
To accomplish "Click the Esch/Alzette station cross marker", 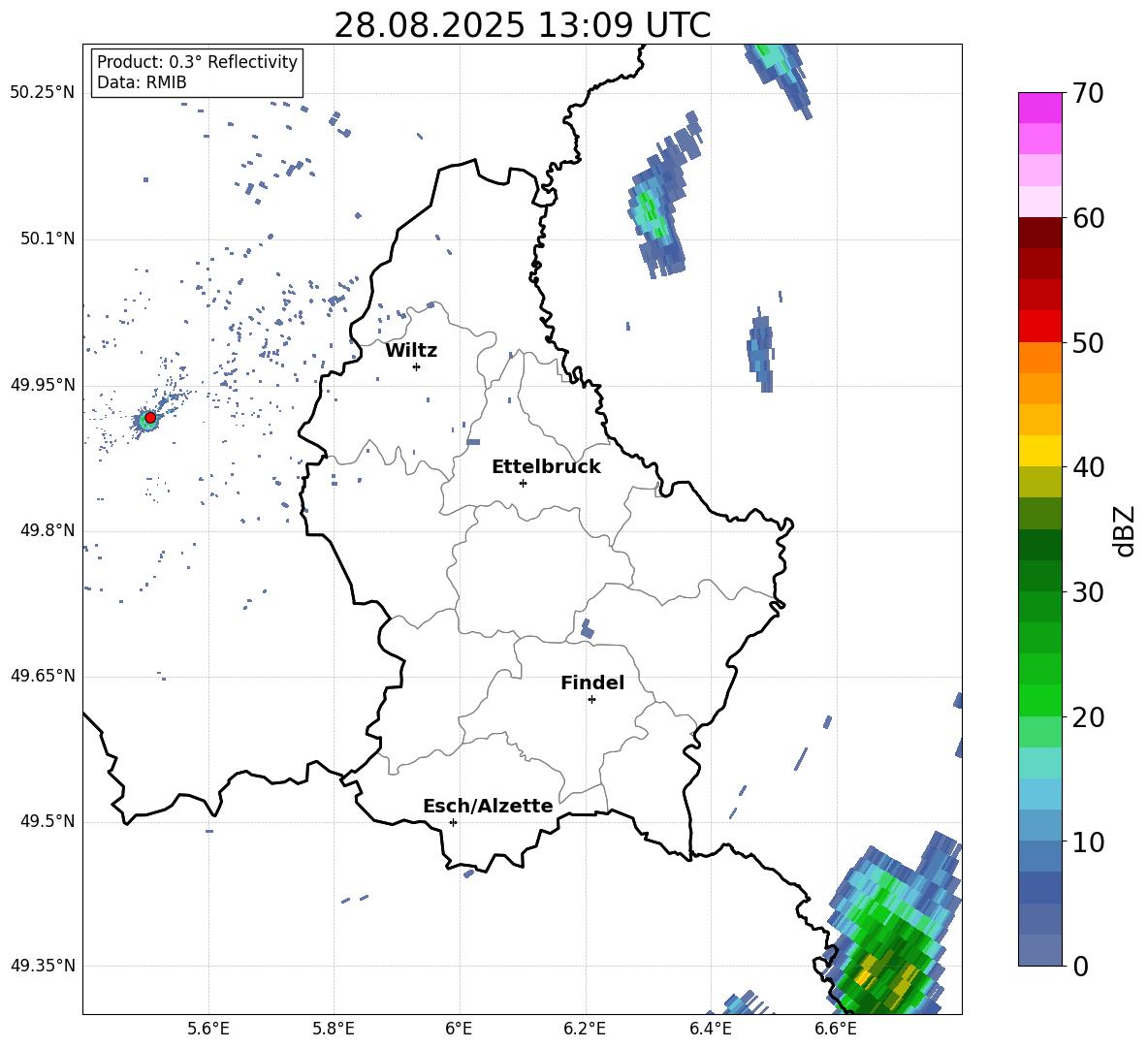I will (x=453, y=822).
